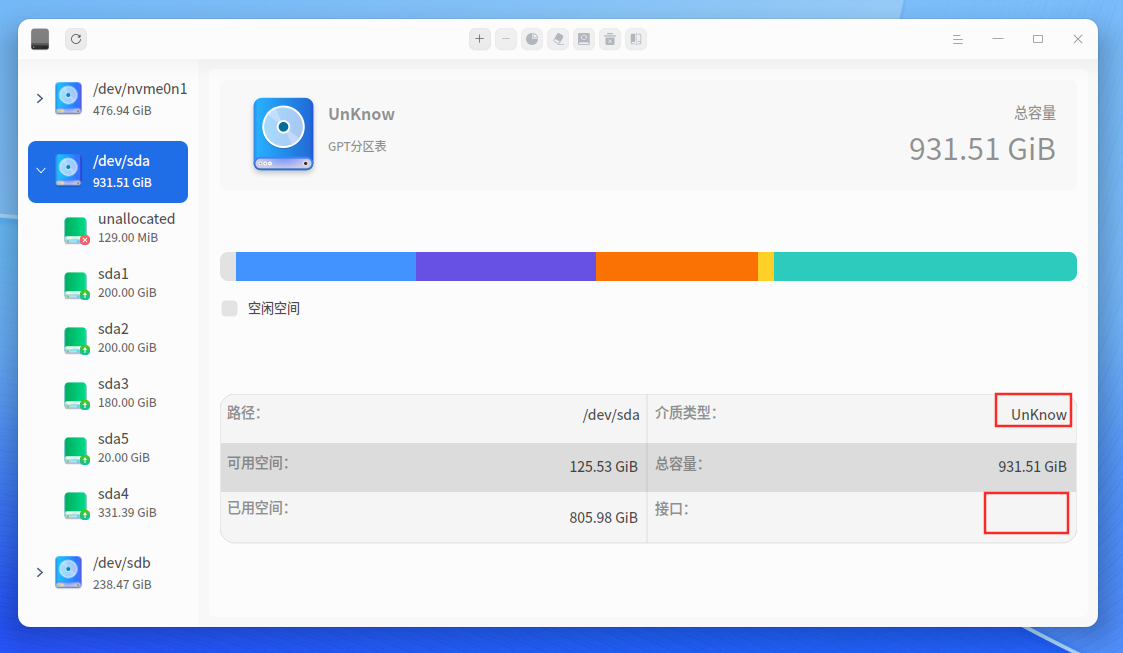This screenshot has width=1123, height=653.
Task: Click the yellow segment of the partition bar
Action: (766, 266)
